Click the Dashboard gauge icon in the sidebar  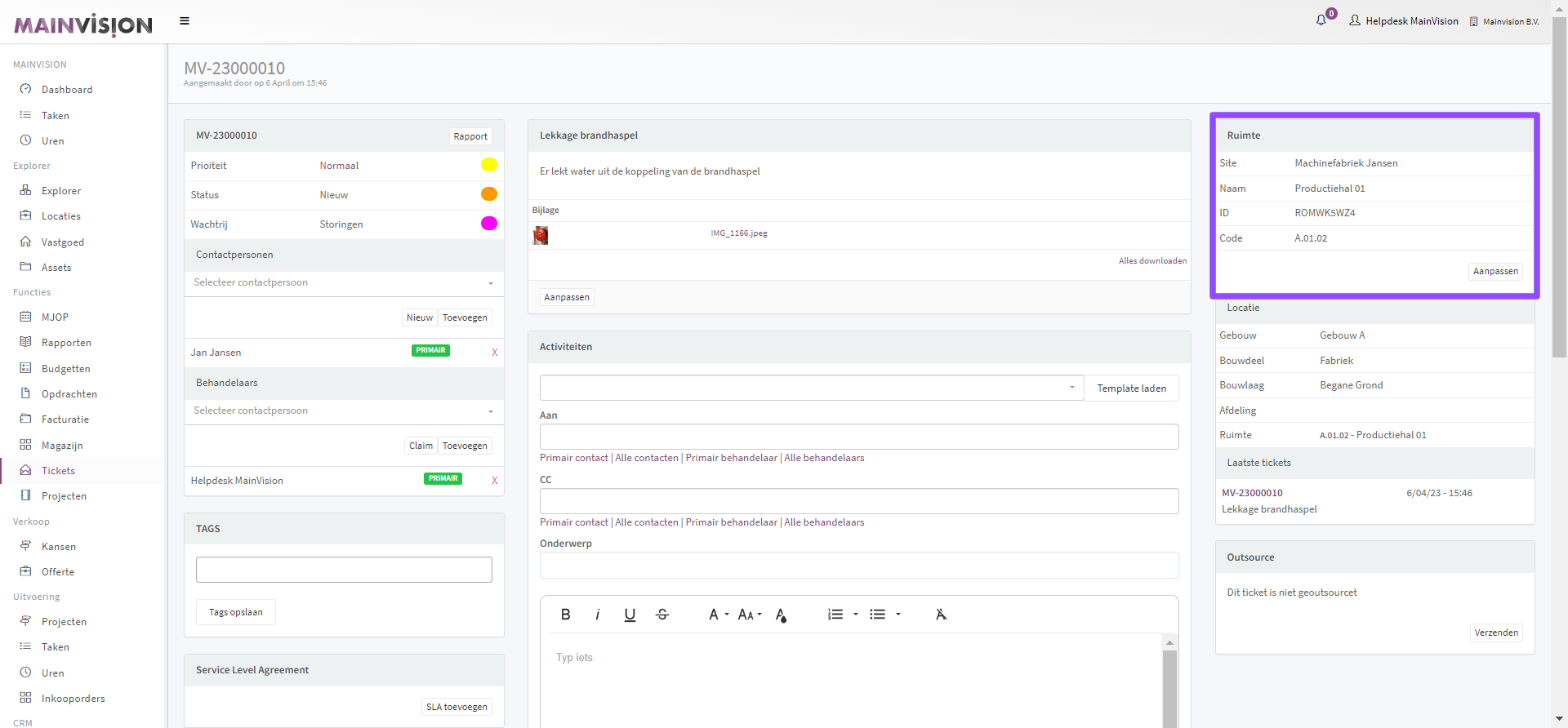[25, 89]
